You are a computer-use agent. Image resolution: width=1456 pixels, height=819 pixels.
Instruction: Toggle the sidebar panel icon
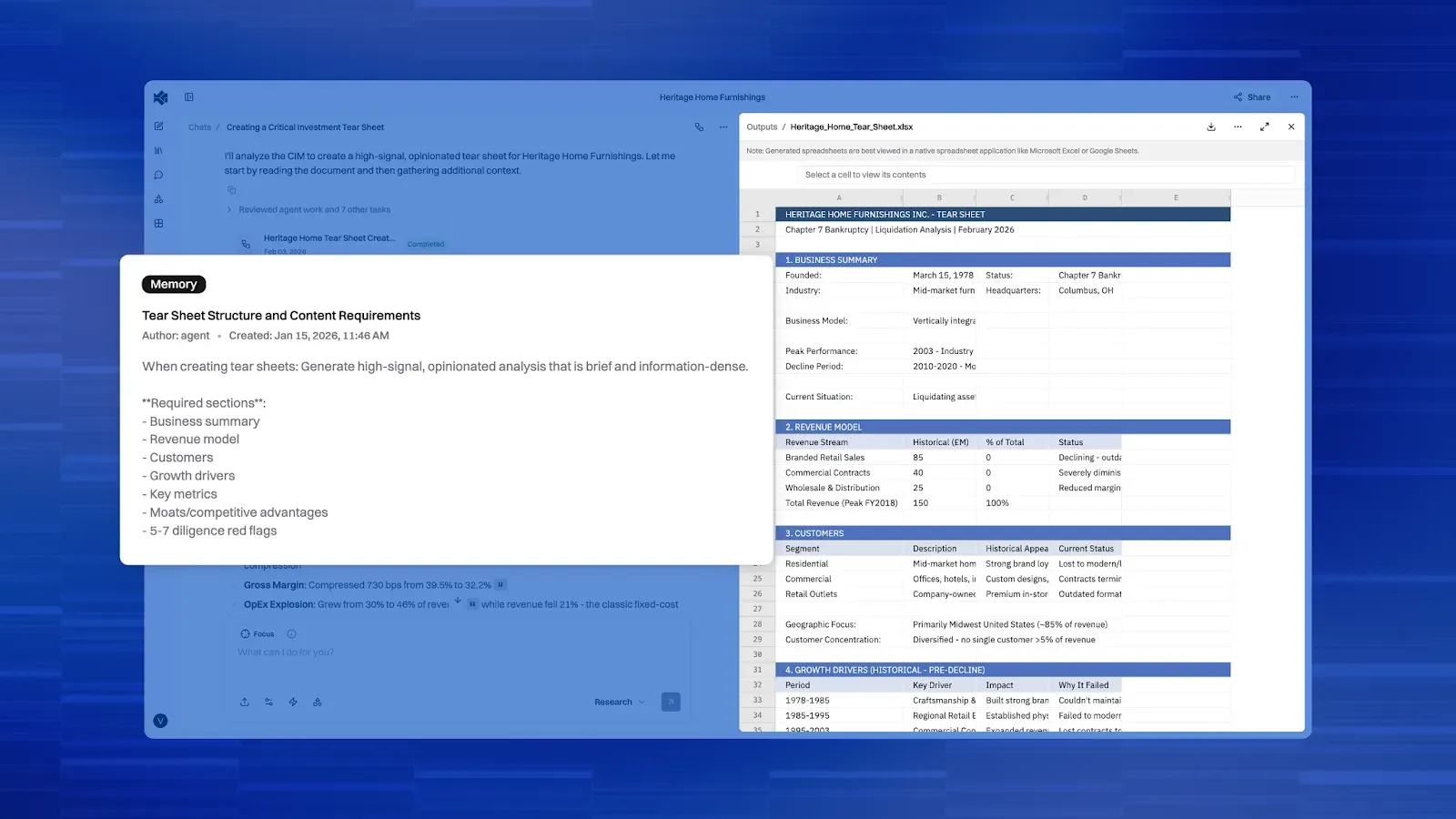pos(189,97)
